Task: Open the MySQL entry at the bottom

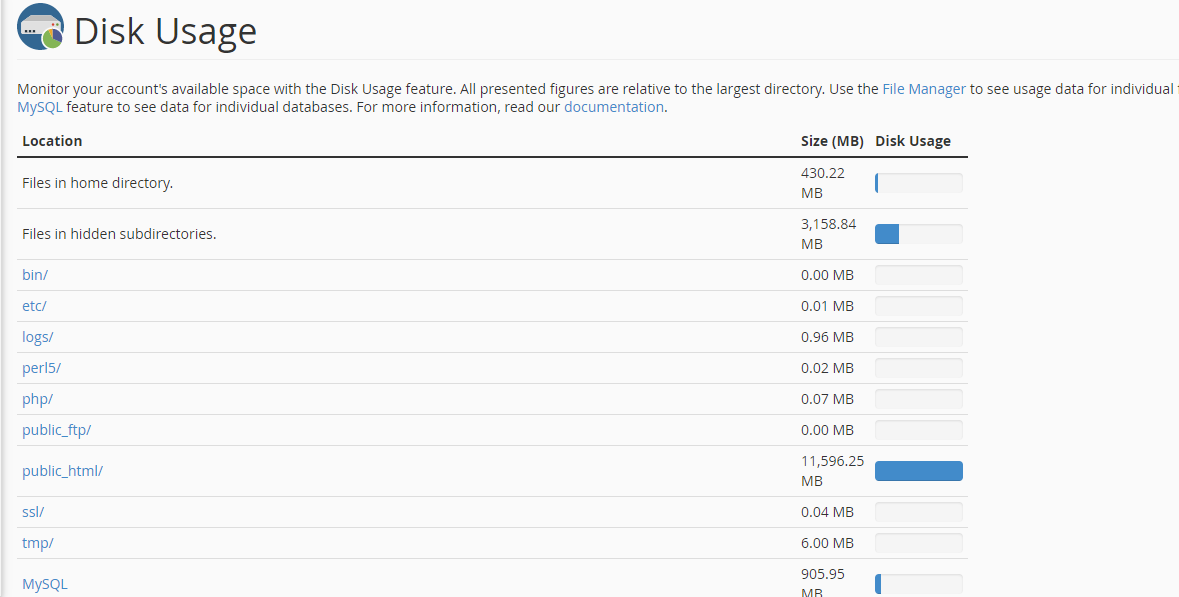Action: [x=45, y=583]
